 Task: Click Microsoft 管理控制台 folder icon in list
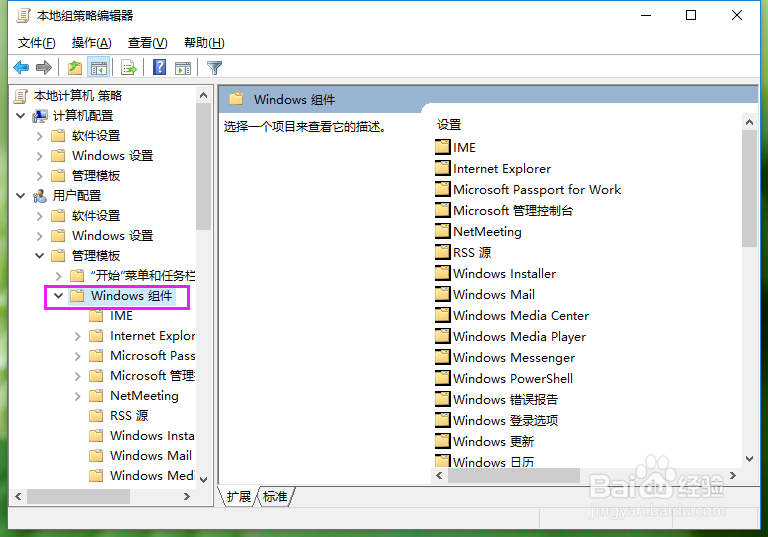click(x=442, y=210)
